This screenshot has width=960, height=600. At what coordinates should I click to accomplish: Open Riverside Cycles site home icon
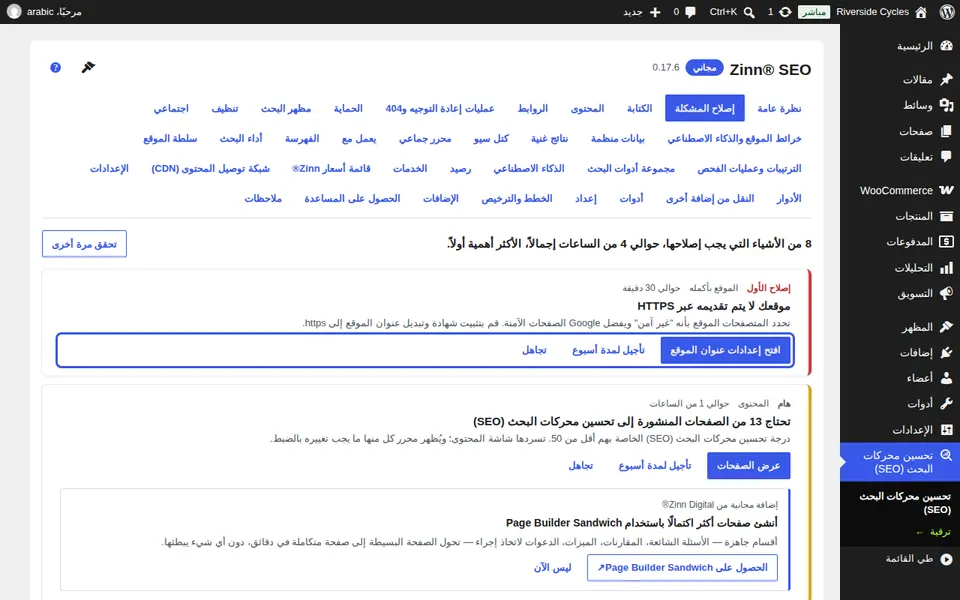coord(921,12)
